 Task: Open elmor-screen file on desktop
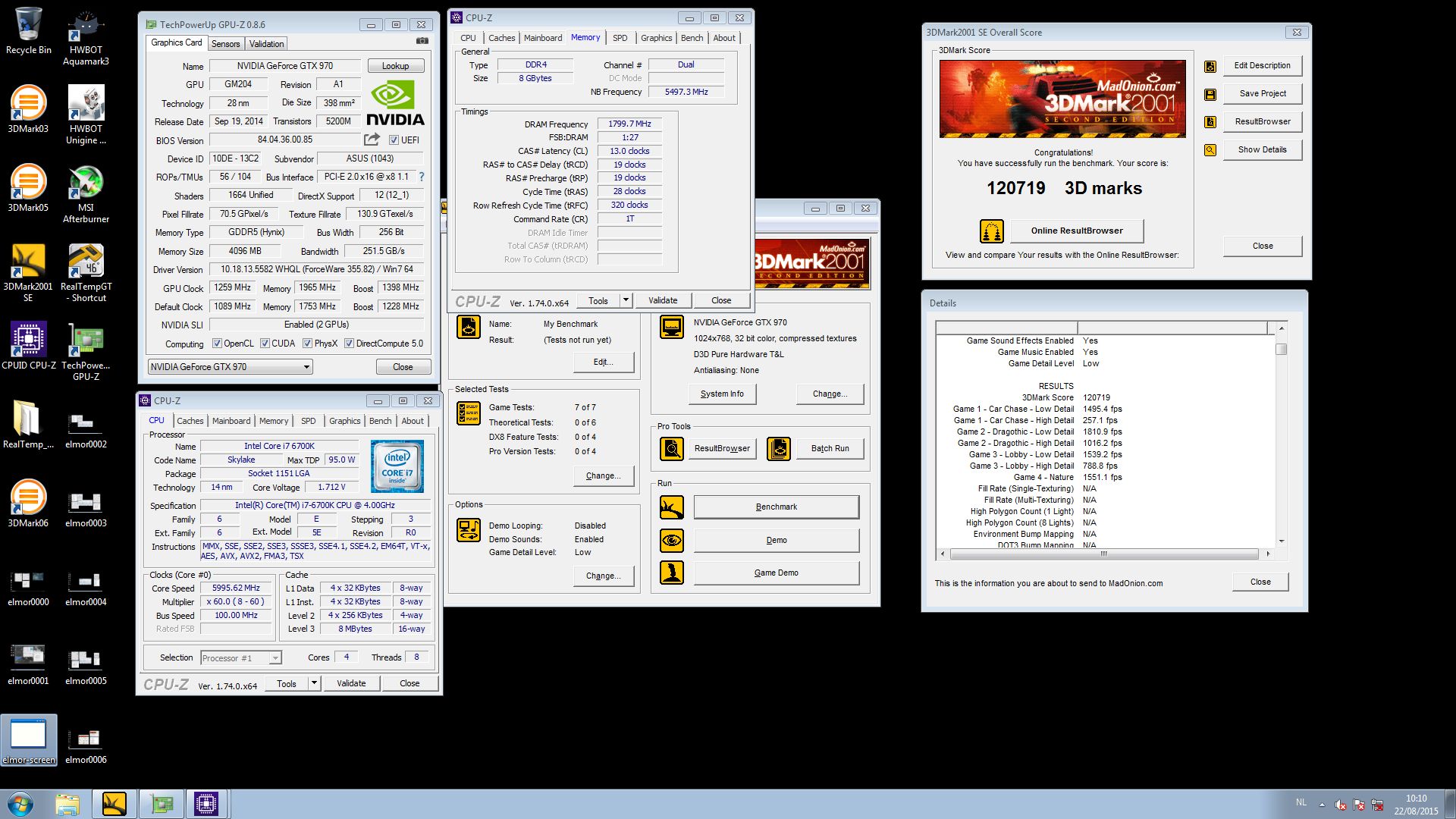click(x=28, y=740)
